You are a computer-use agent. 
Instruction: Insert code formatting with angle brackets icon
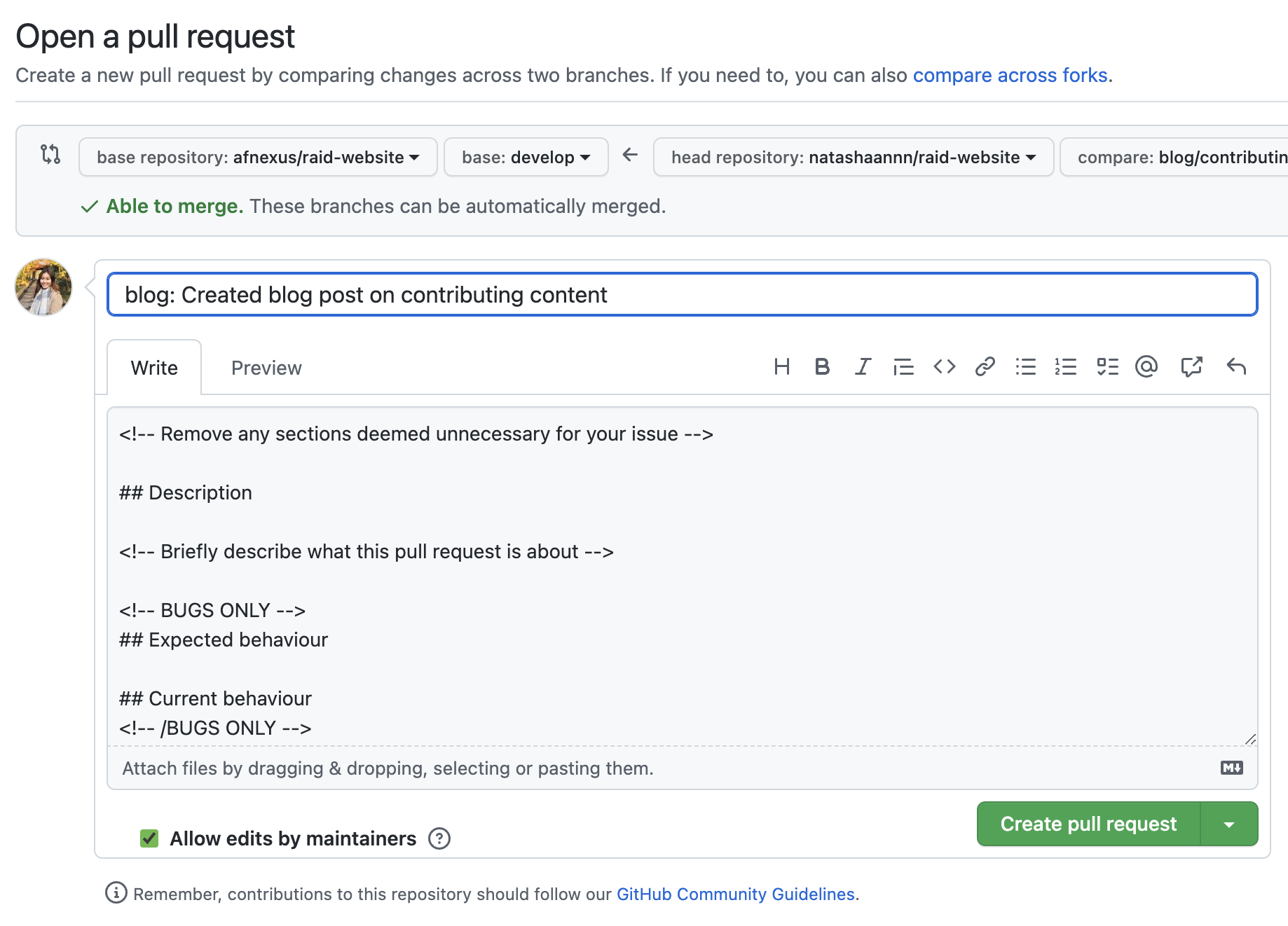click(944, 366)
